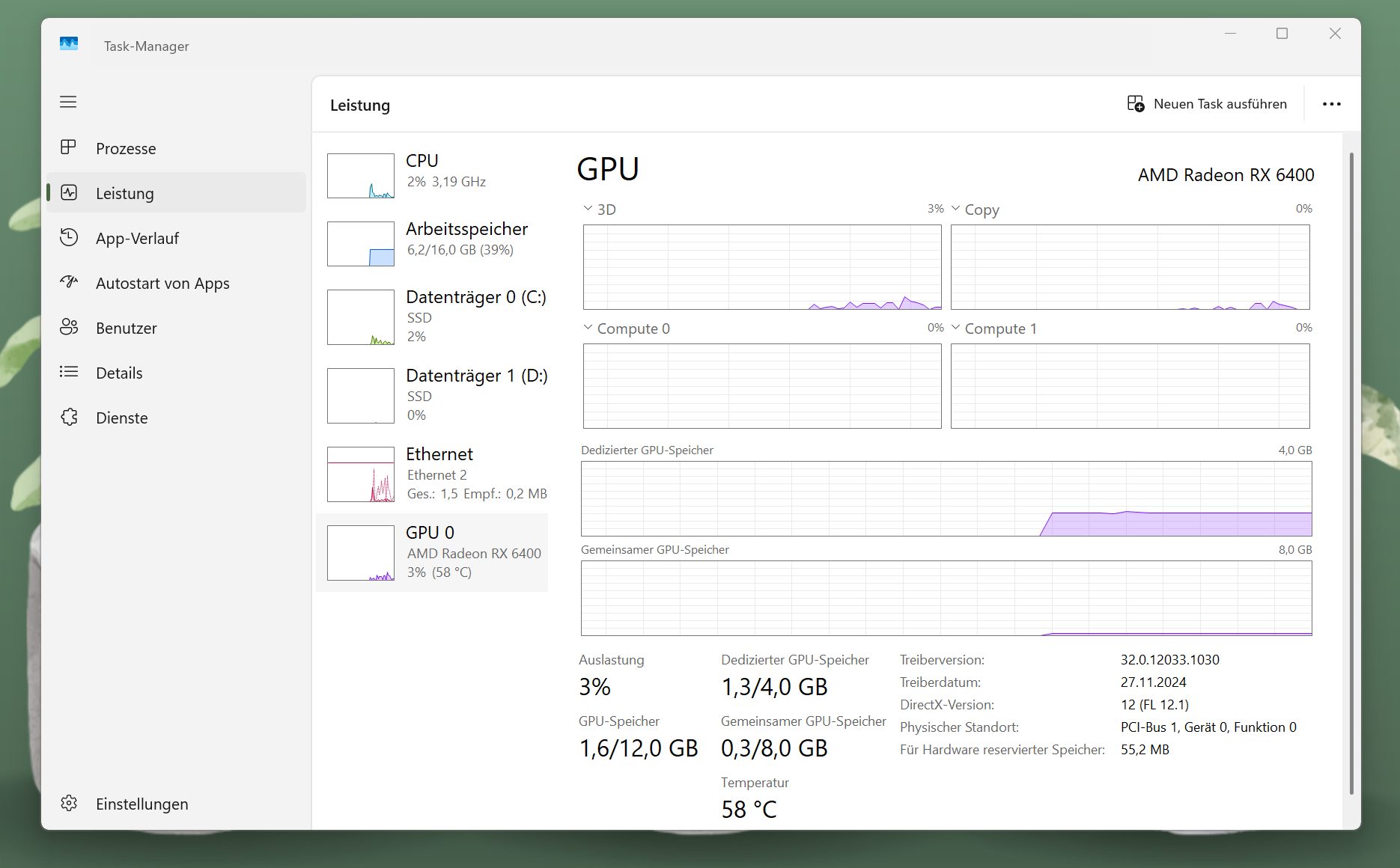Screen dimensions: 1400x868
Task: Open Autostart von Apps icon
Action: [x=68, y=282]
